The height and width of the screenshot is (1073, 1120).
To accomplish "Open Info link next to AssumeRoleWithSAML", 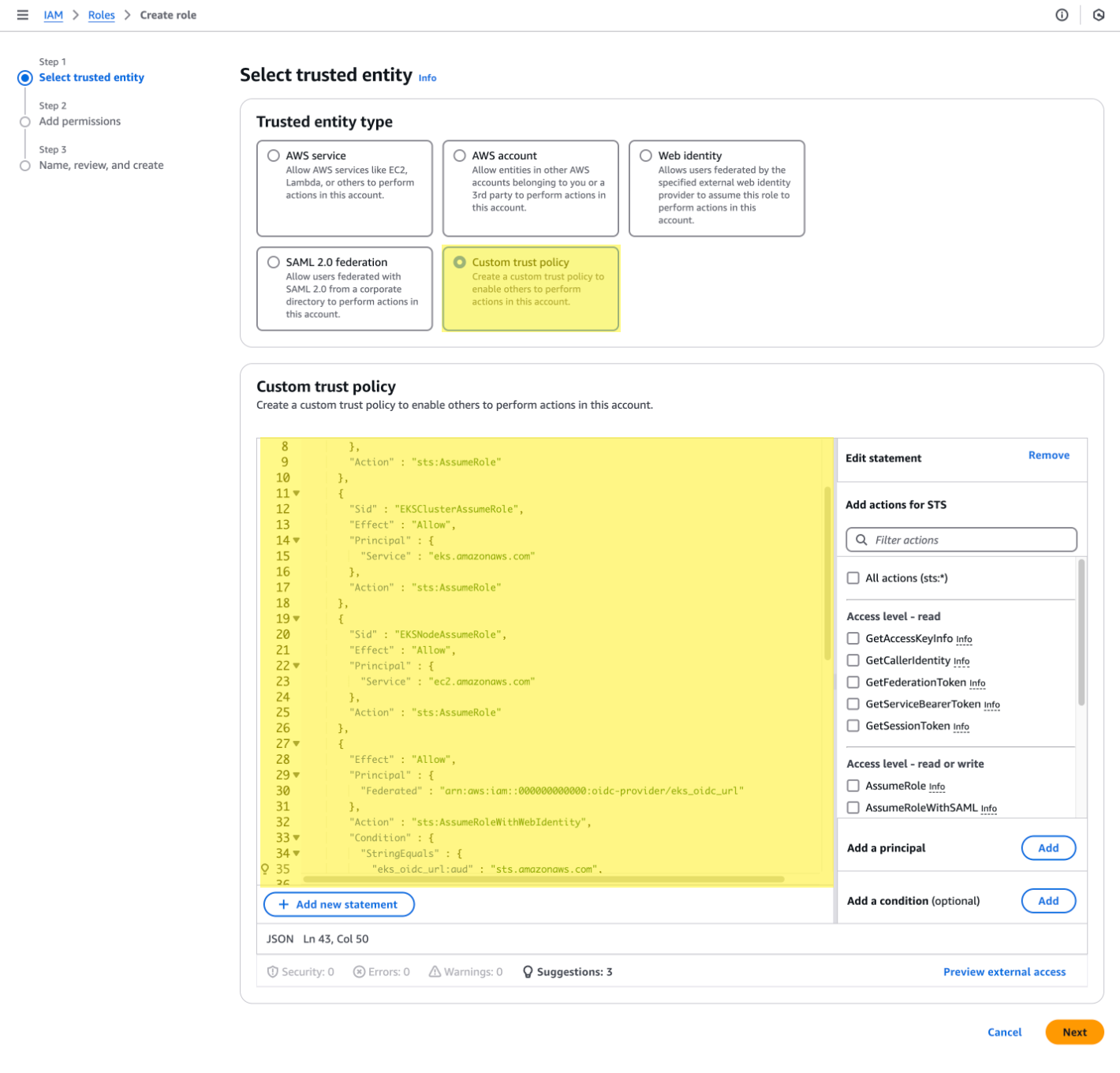I will click(x=989, y=809).
